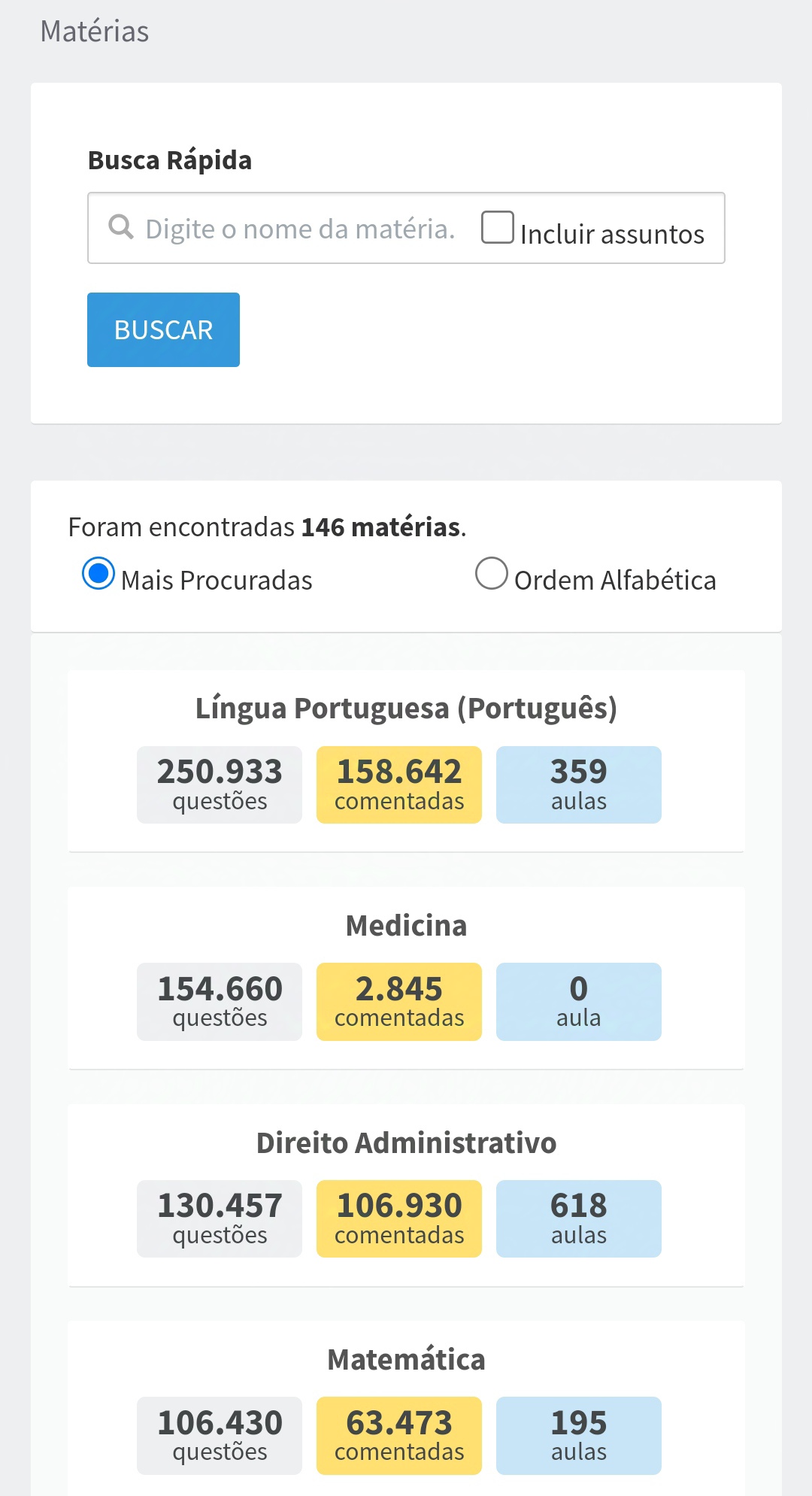View Medicina's 154.660 questões
Viewport: 812px width, 1496px height.
pos(220,1002)
